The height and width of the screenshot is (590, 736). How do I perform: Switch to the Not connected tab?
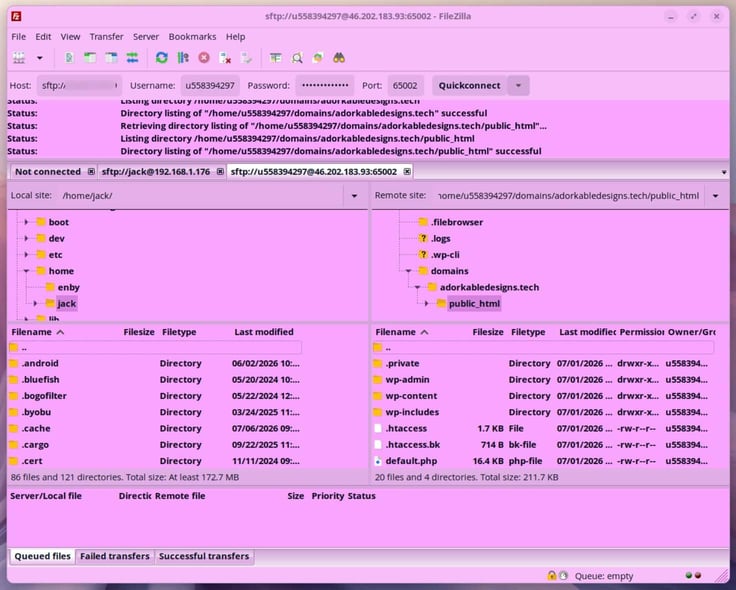pyautogui.click(x=47, y=172)
